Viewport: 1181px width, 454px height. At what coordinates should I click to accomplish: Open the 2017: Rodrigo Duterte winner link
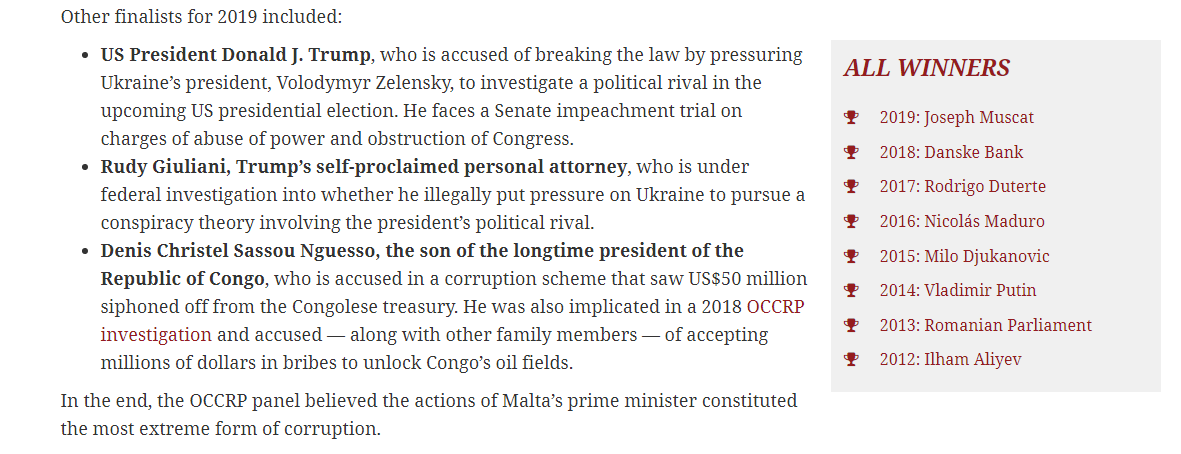(x=963, y=186)
